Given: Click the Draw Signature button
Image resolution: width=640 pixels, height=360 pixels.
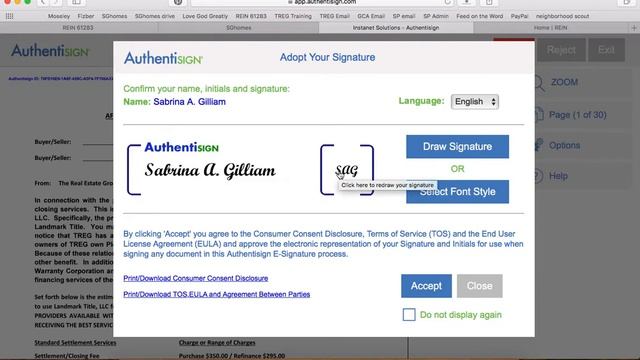Looking at the screenshot, I should [x=457, y=147].
